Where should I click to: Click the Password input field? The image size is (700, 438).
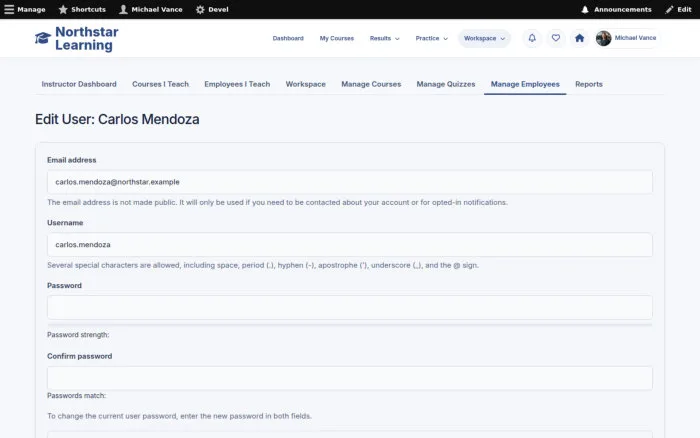tap(350, 307)
